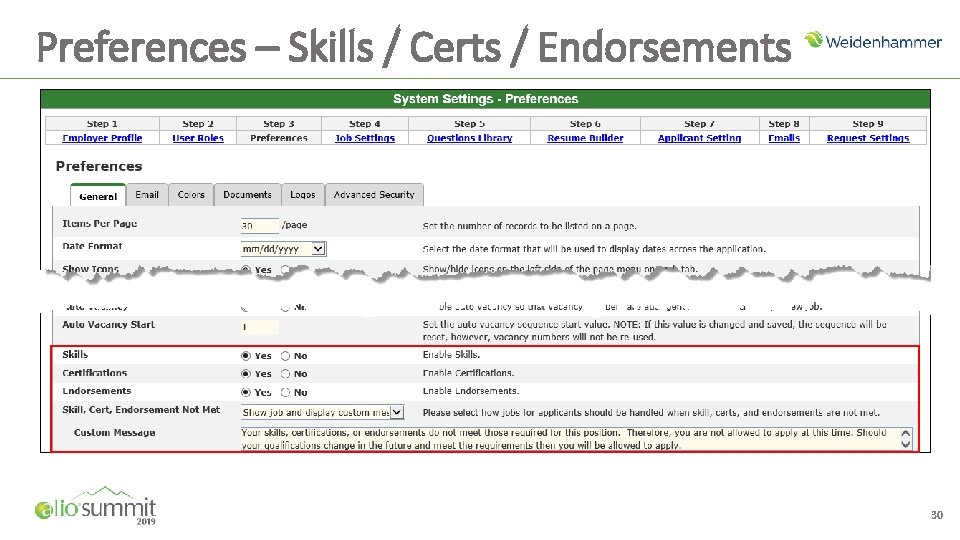Select Yes for Certifications
Image resolution: width=960 pixels, height=540 pixels.
click(246, 373)
